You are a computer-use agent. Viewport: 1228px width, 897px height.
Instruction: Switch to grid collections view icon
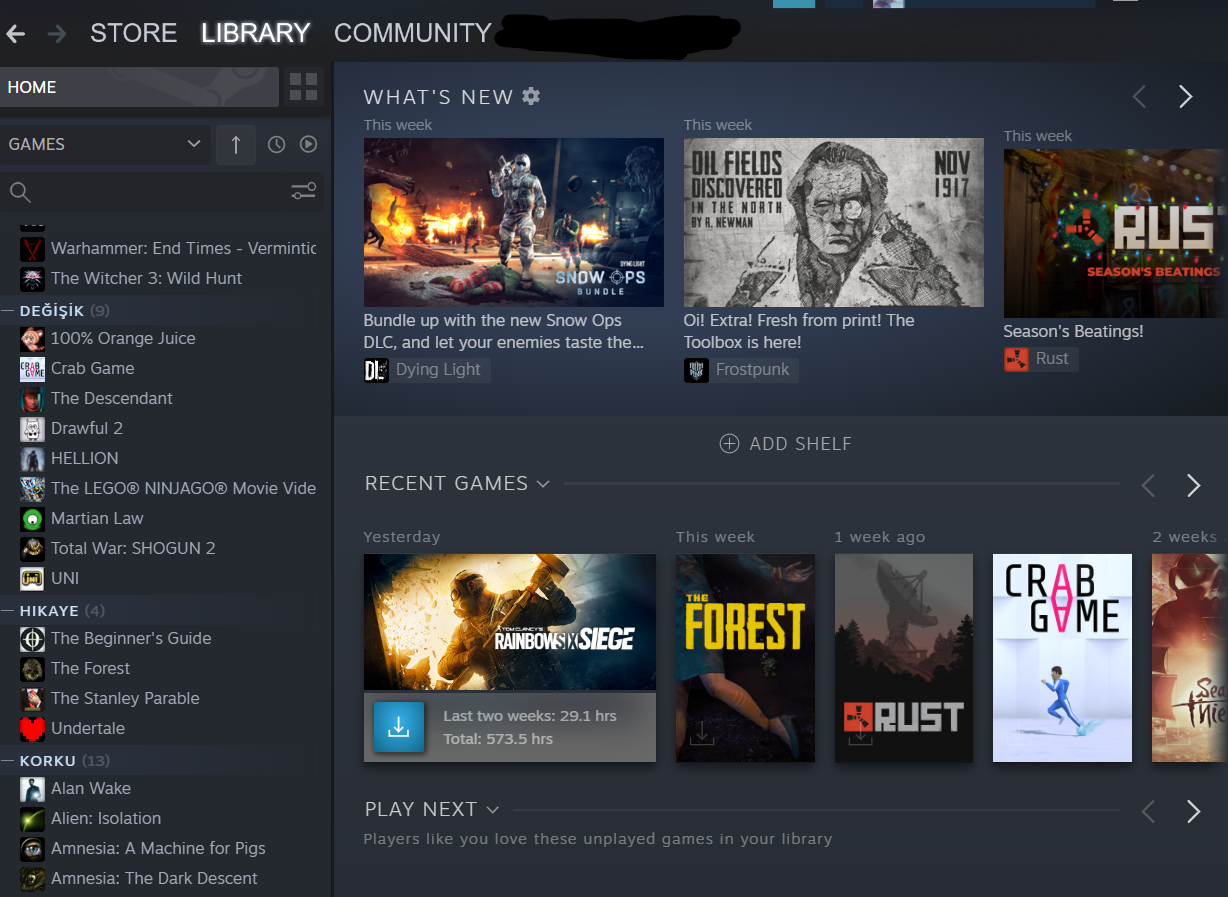[303, 87]
